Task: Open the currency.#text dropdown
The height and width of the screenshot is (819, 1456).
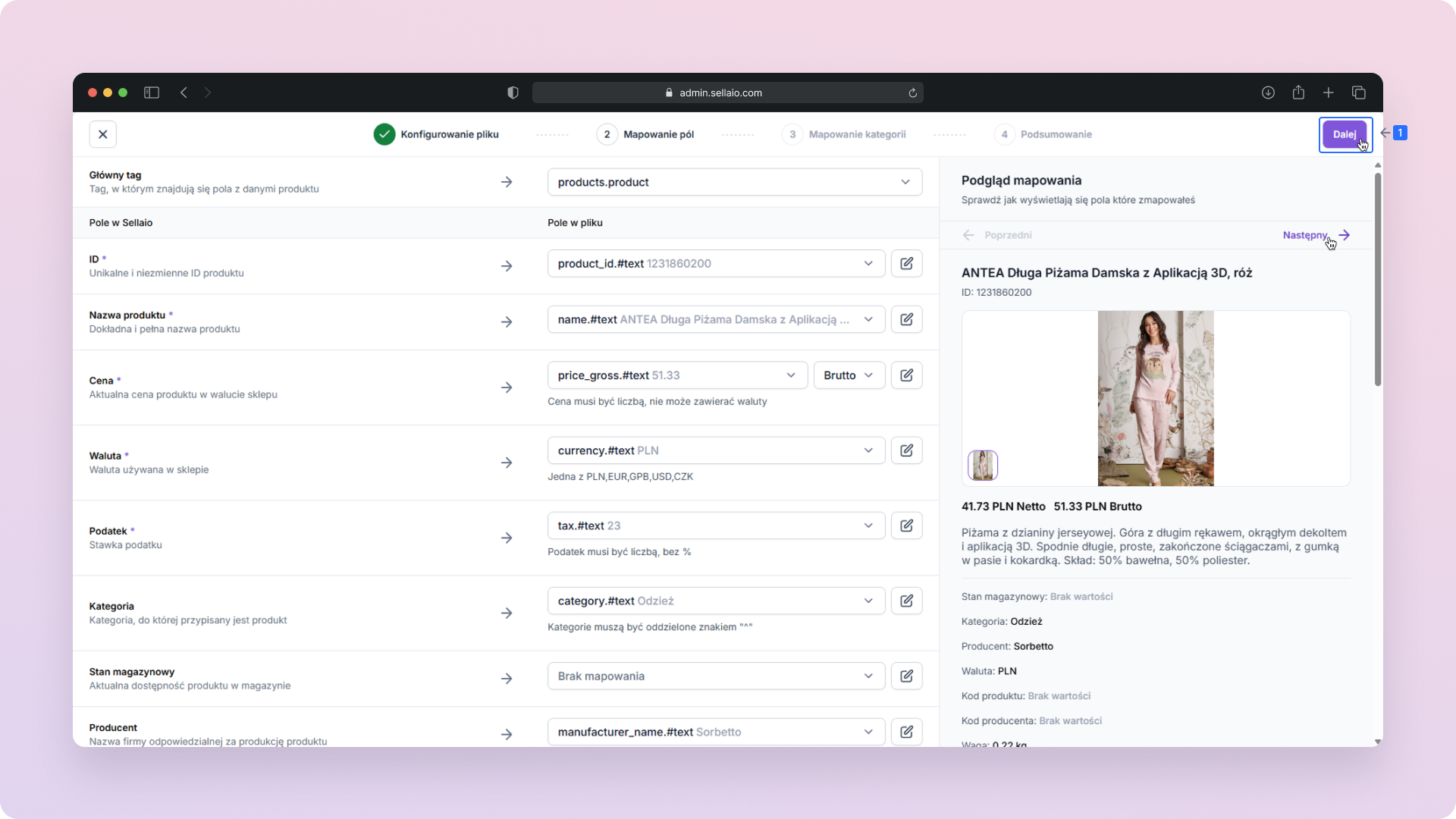Action: pos(716,450)
